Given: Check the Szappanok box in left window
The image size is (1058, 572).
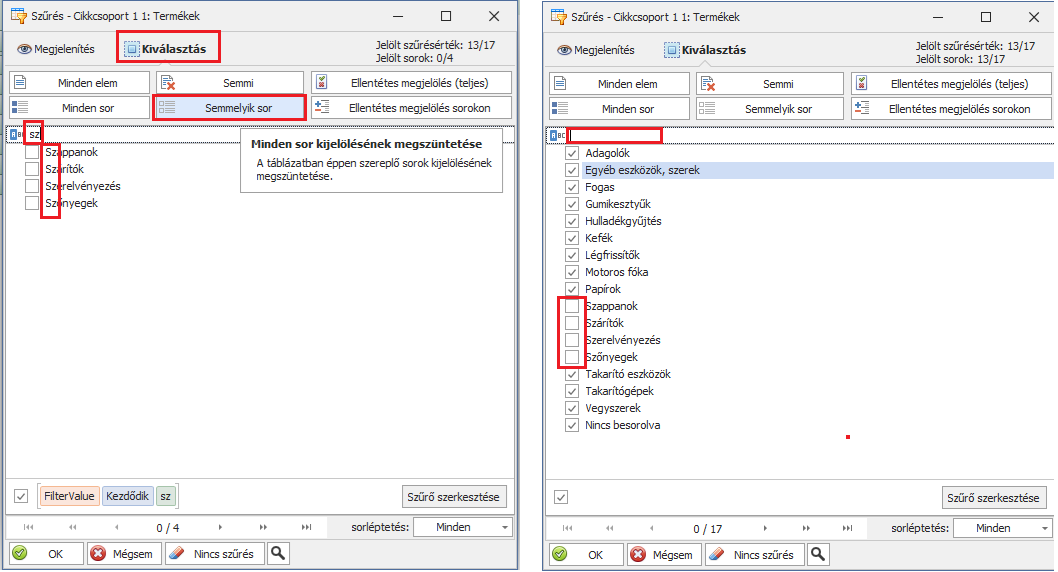Looking at the screenshot, I should (32, 152).
